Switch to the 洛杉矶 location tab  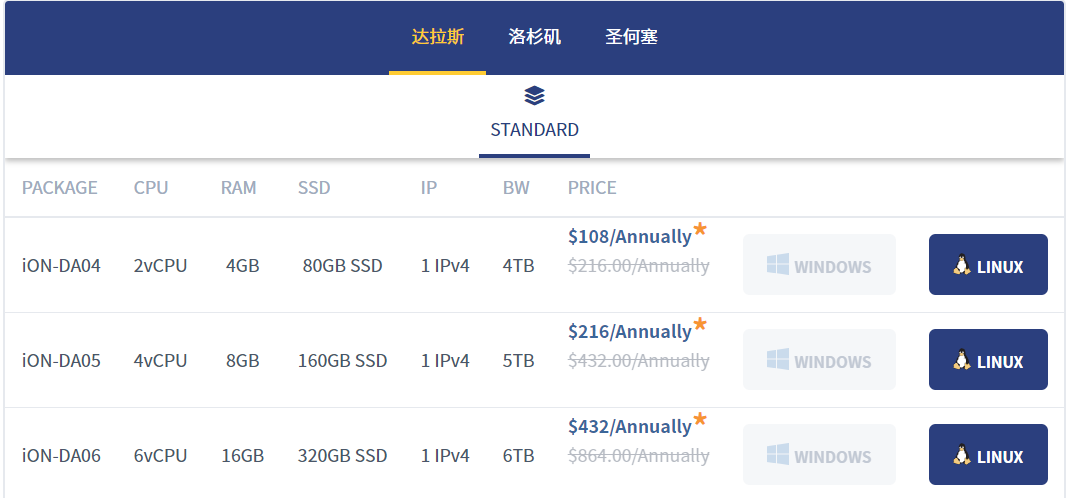coord(534,38)
